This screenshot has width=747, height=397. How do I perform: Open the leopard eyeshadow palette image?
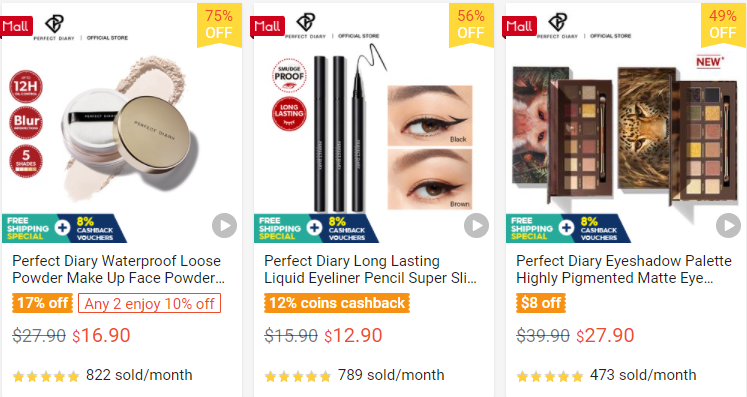point(680,136)
